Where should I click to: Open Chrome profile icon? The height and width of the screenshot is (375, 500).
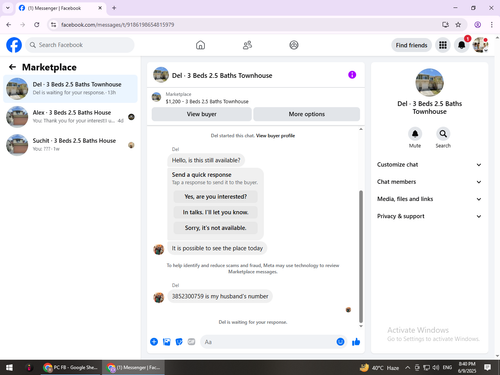[x=478, y=25]
